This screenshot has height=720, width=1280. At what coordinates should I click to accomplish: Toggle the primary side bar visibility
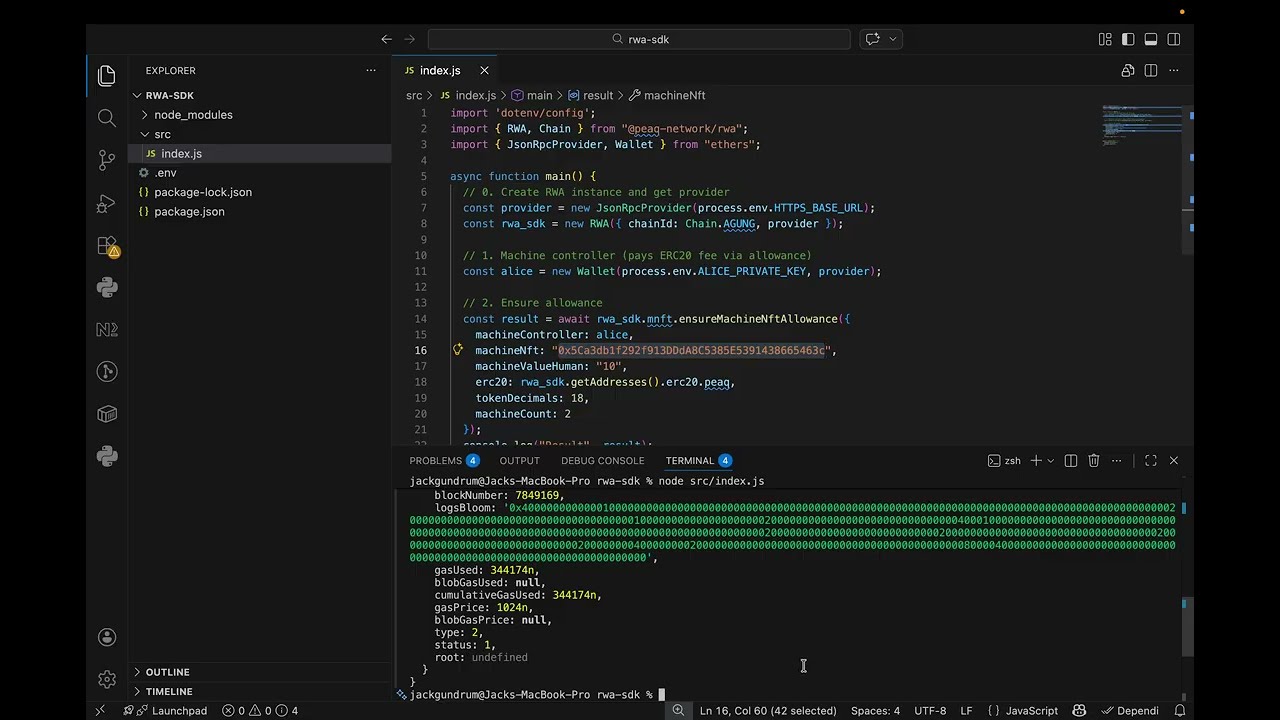[1128, 39]
